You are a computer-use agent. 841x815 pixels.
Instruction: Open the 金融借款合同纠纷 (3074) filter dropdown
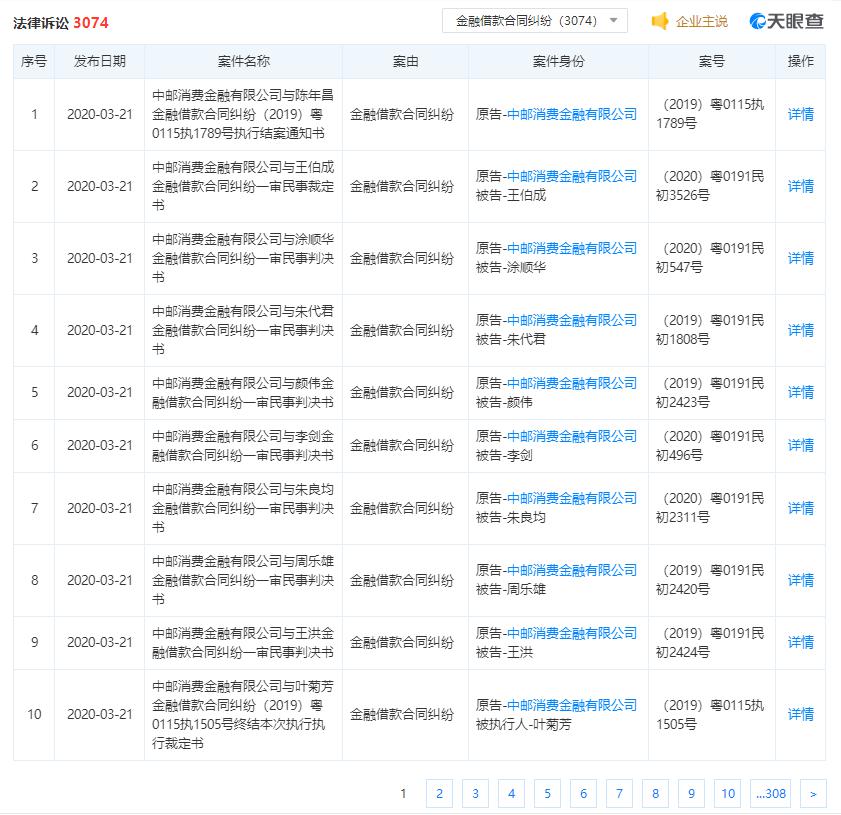point(534,21)
